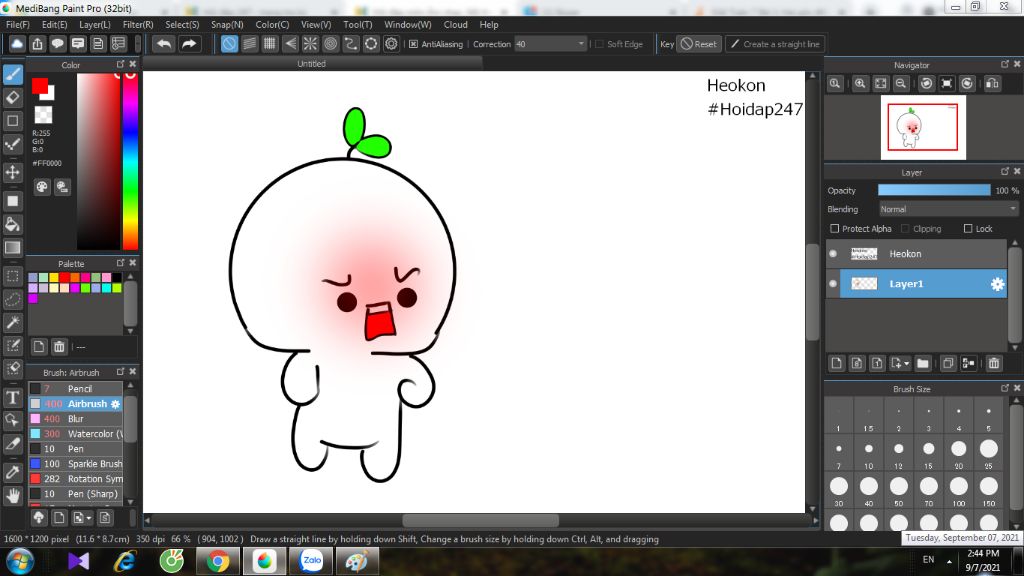Select the Move tool
This screenshot has width=1024, height=576.
tap(12, 172)
